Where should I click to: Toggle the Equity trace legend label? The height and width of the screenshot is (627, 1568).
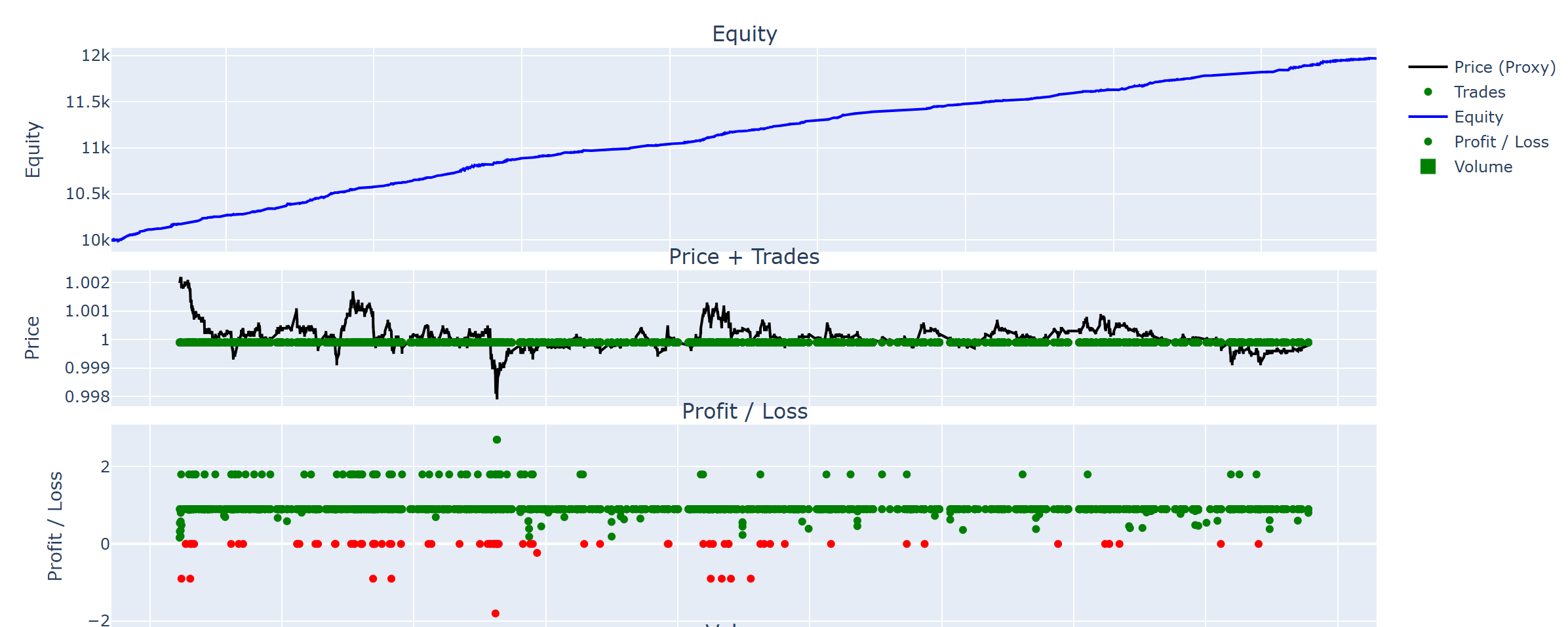click(1478, 117)
